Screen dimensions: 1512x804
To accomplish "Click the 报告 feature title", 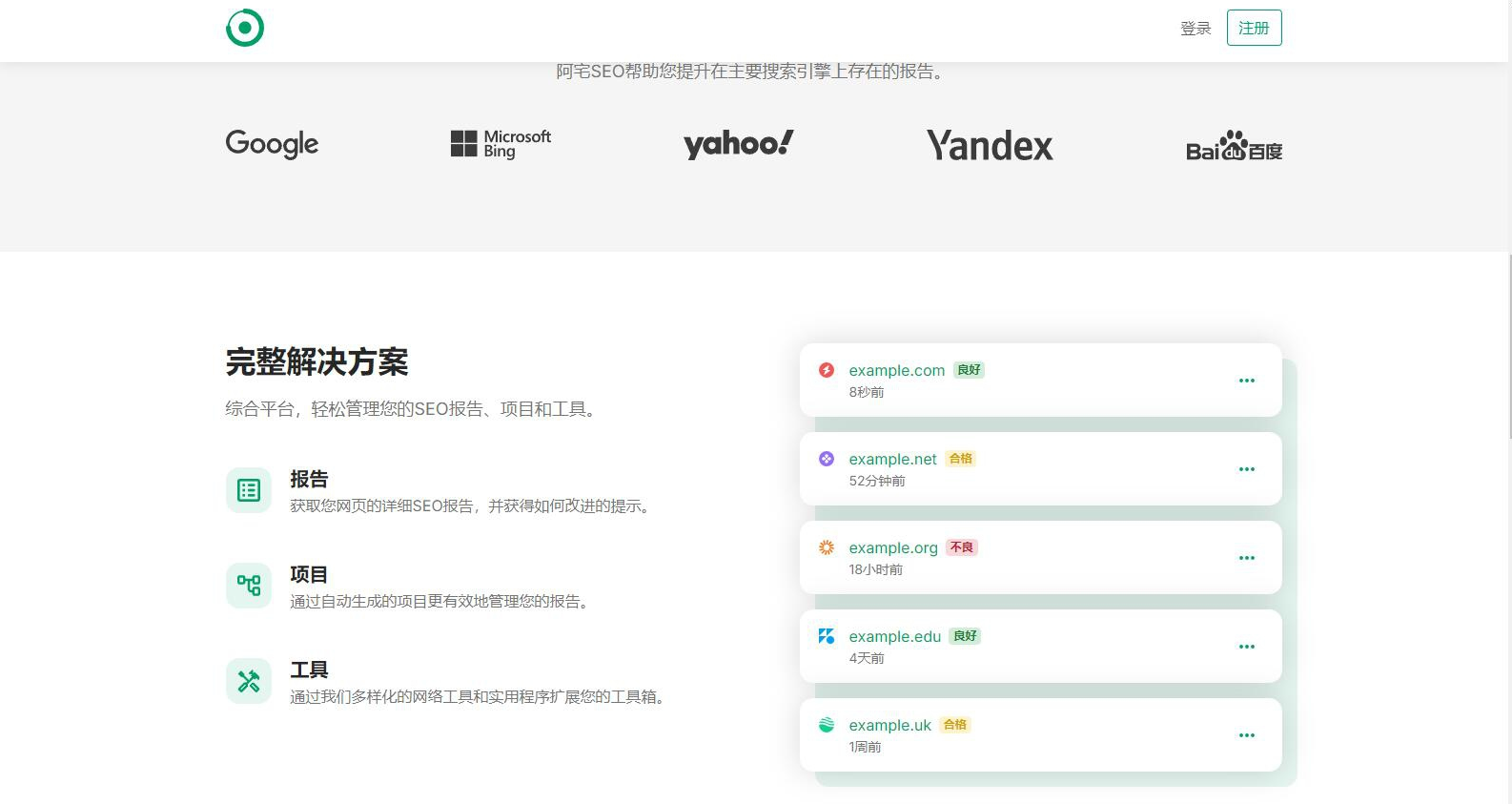I will coord(309,479).
